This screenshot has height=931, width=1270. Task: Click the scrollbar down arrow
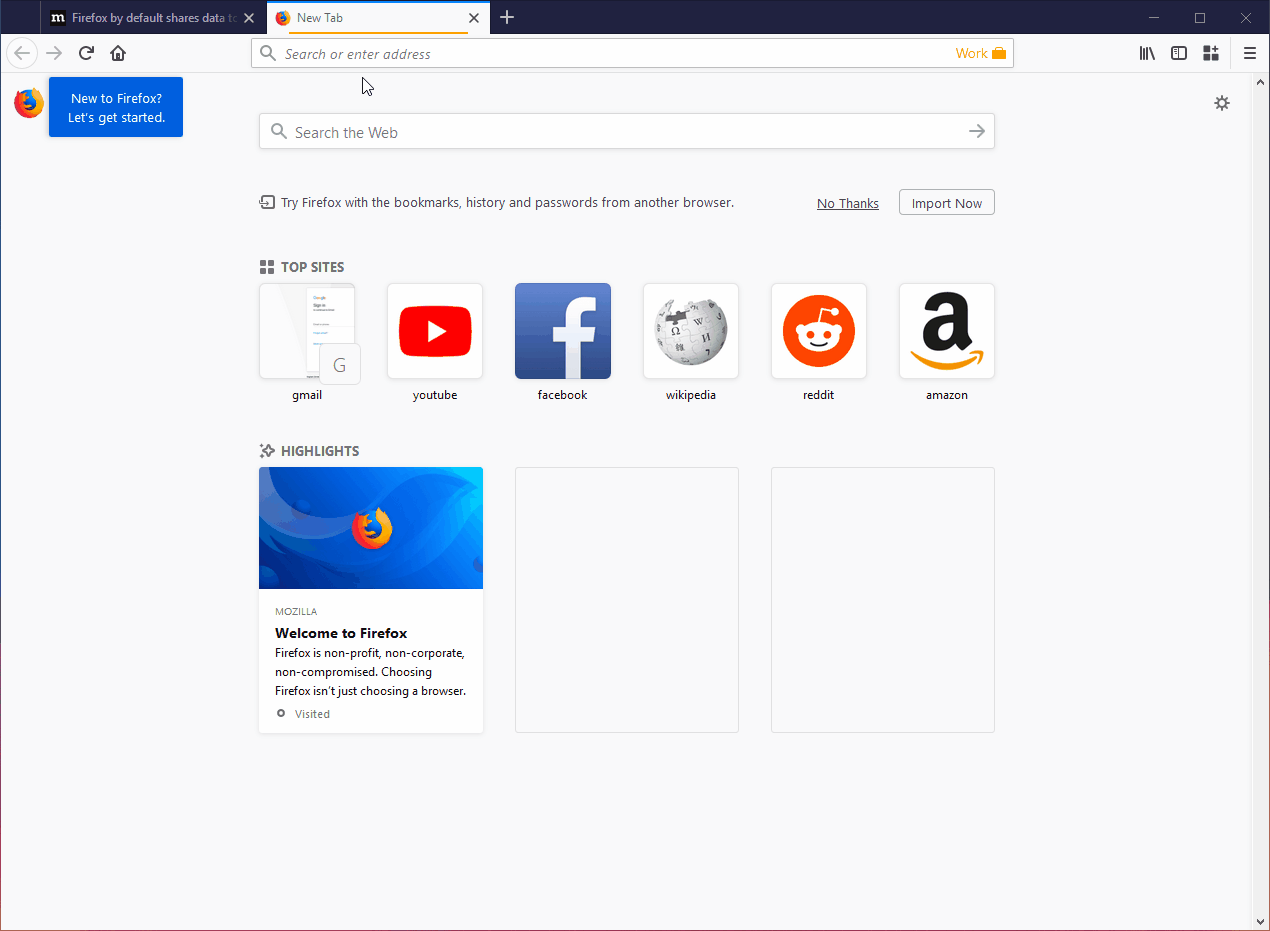[x=1263, y=921]
